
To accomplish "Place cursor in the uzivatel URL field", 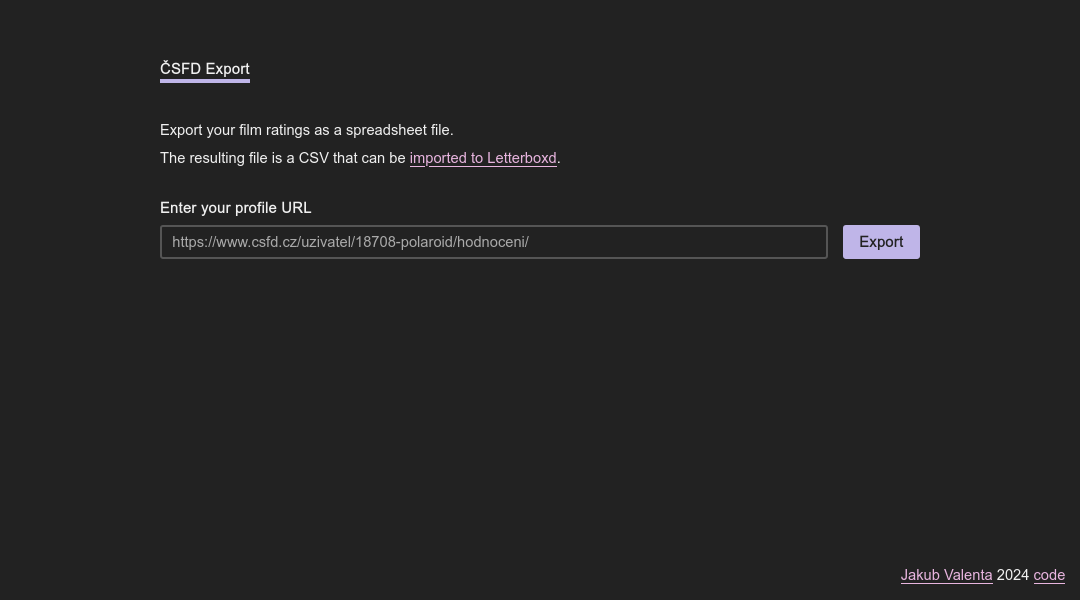I will tap(494, 242).
